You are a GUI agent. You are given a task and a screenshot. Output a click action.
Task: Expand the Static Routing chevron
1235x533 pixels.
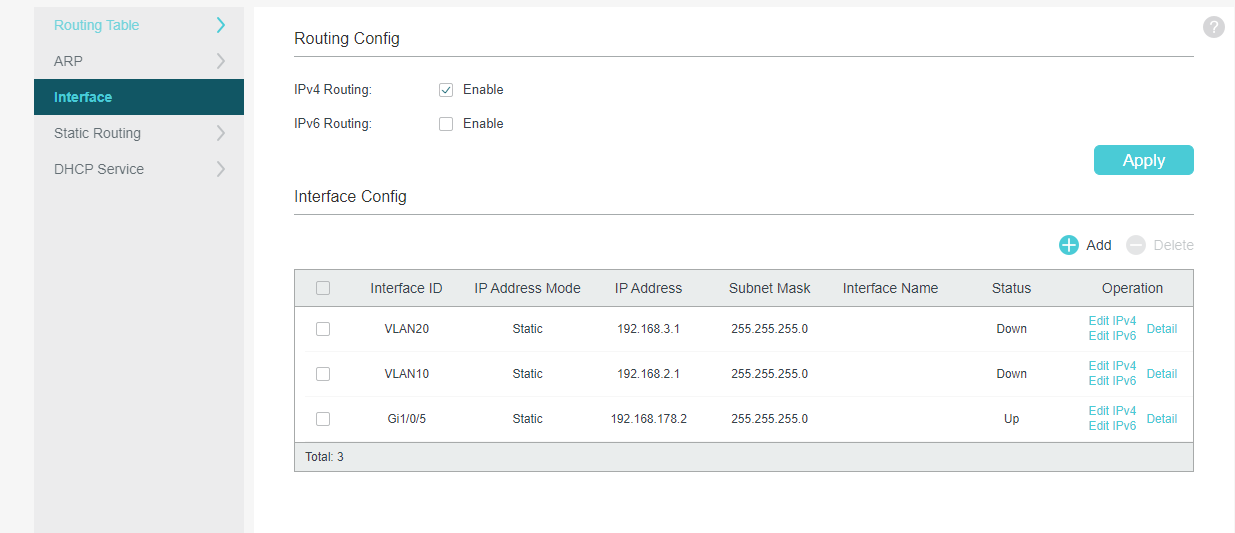tap(221, 133)
